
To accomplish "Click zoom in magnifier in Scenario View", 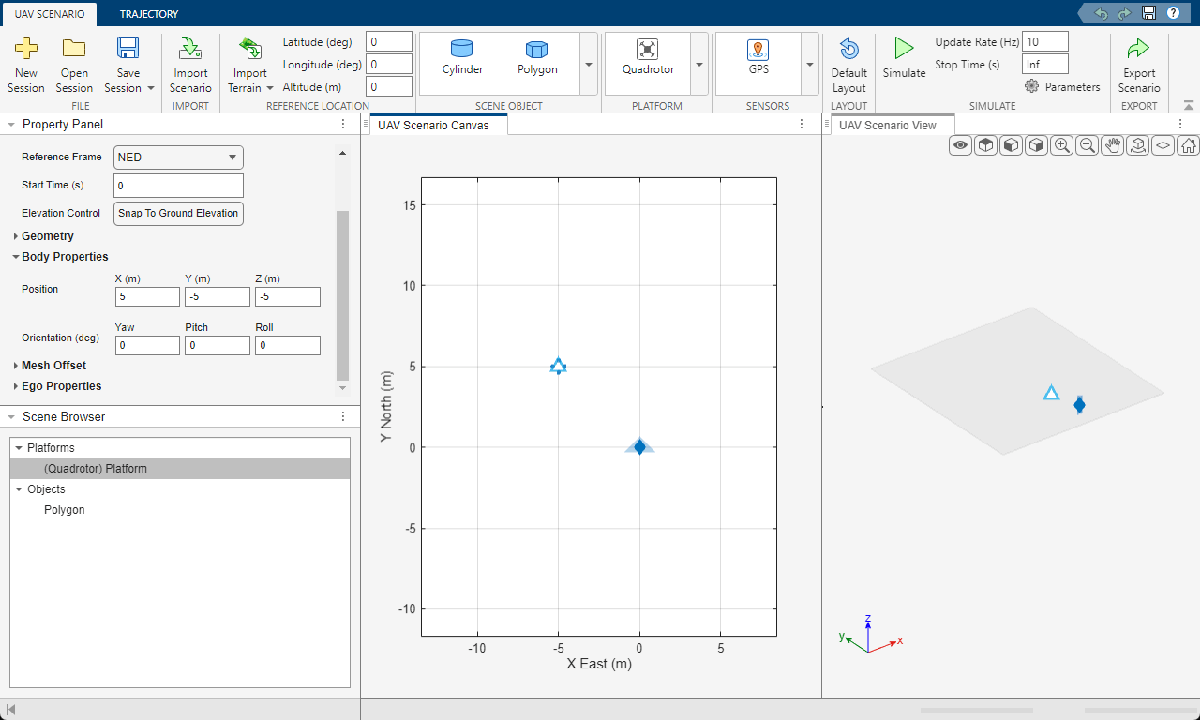I will pyautogui.click(x=1062, y=146).
